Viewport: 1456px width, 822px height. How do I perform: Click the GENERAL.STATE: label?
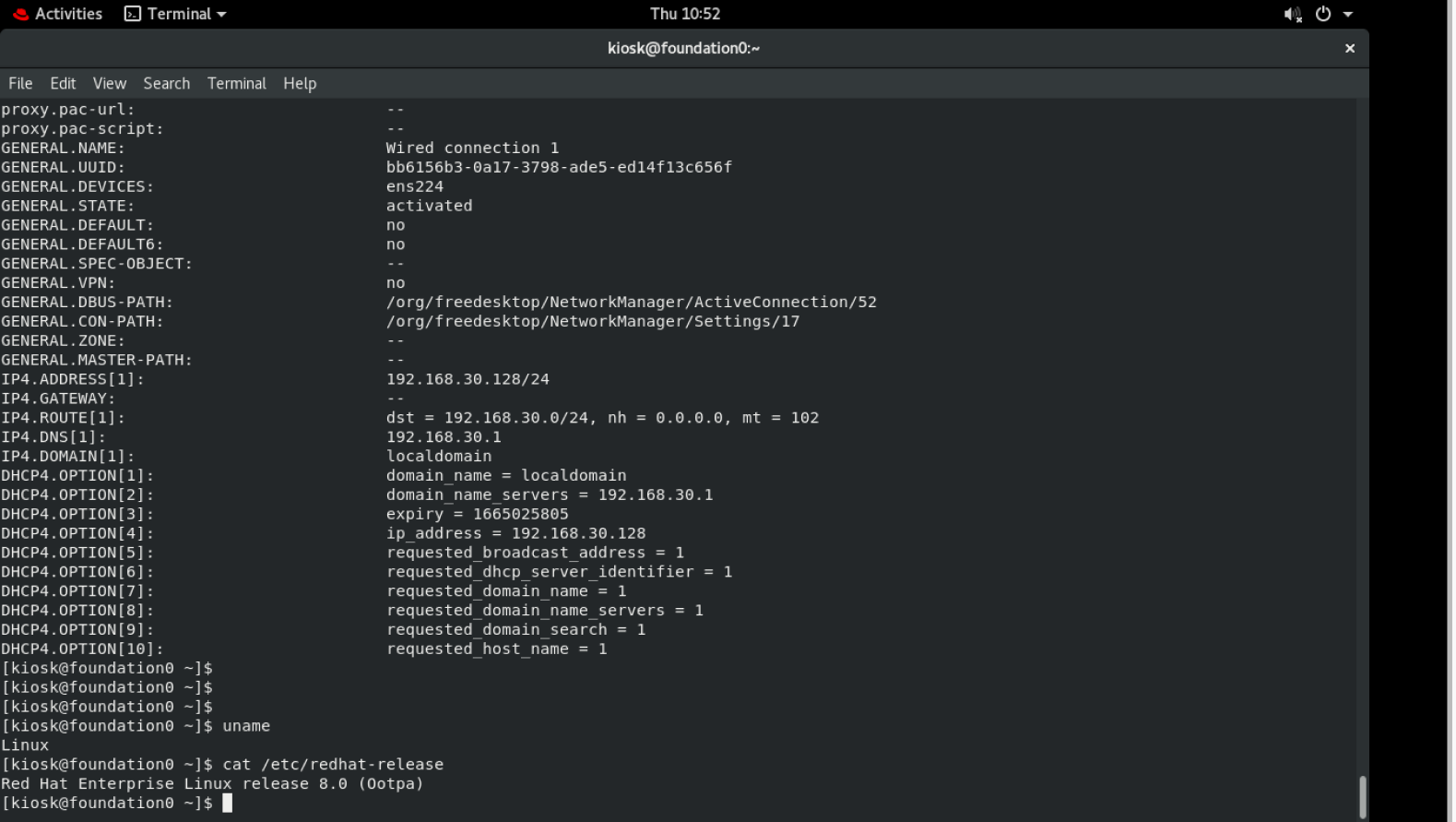pyautogui.click(x=67, y=206)
